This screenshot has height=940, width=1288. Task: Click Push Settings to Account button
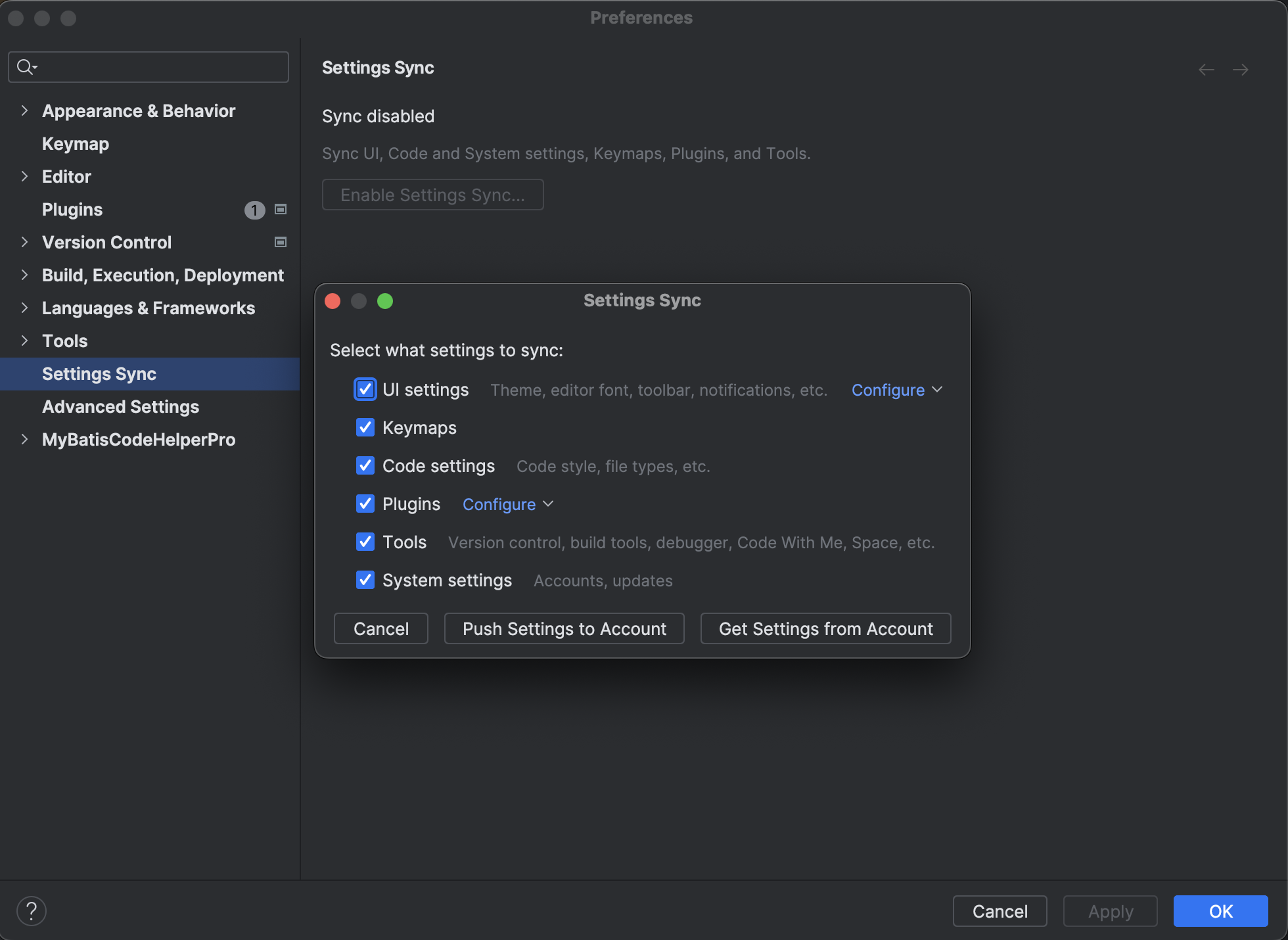coord(564,629)
